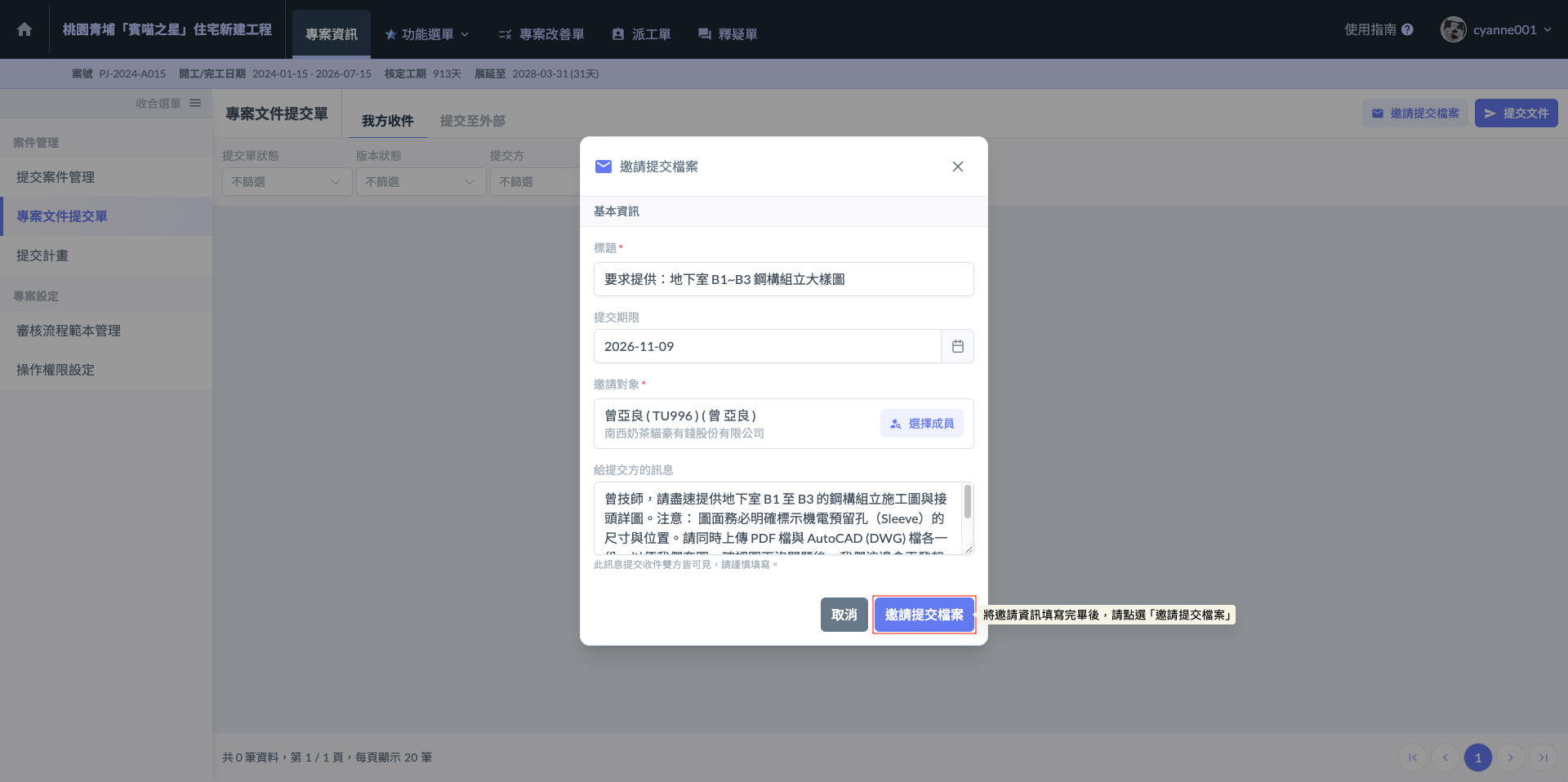Go to the previous page arrow

(1445, 758)
